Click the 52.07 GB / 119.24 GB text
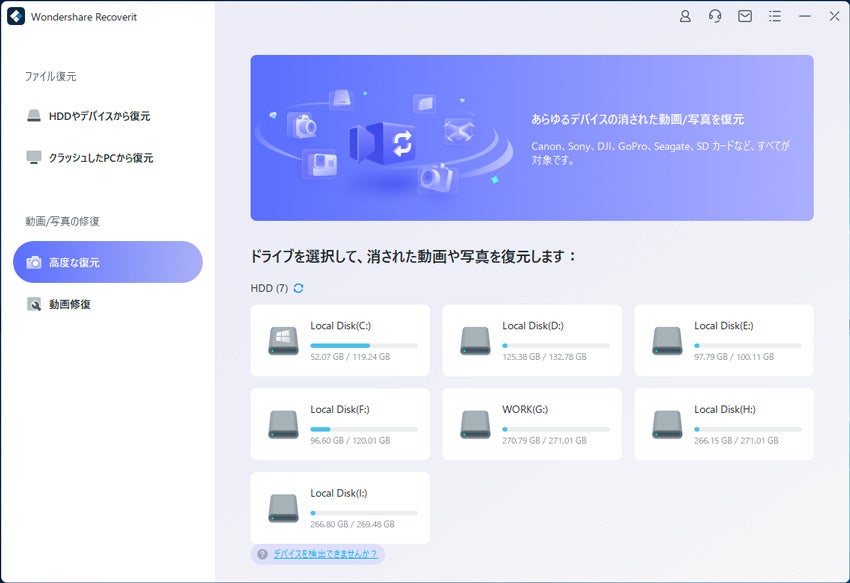 pos(350,357)
